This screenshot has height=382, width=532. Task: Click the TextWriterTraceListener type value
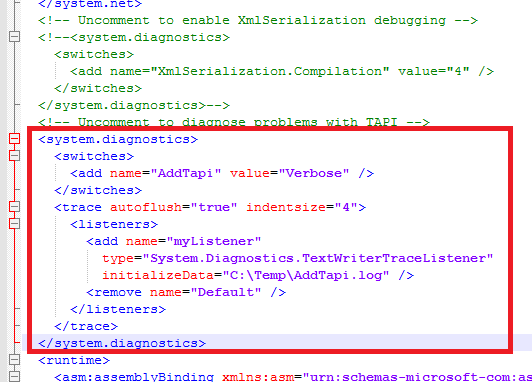pyautogui.click(x=318, y=258)
